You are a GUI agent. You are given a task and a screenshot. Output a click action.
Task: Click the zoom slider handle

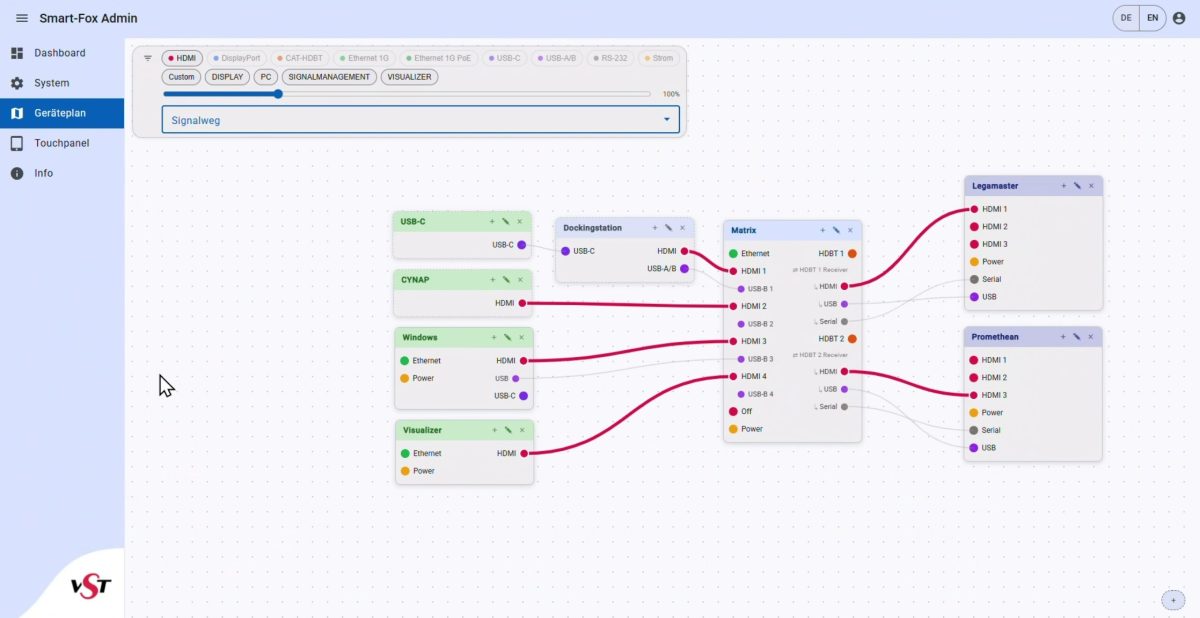pyautogui.click(x=278, y=94)
